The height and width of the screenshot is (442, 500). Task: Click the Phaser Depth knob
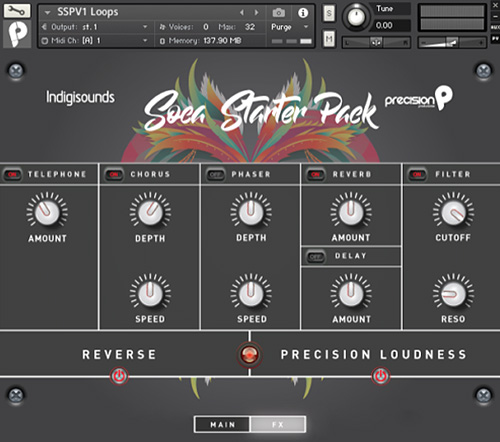click(x=251, y=212)
